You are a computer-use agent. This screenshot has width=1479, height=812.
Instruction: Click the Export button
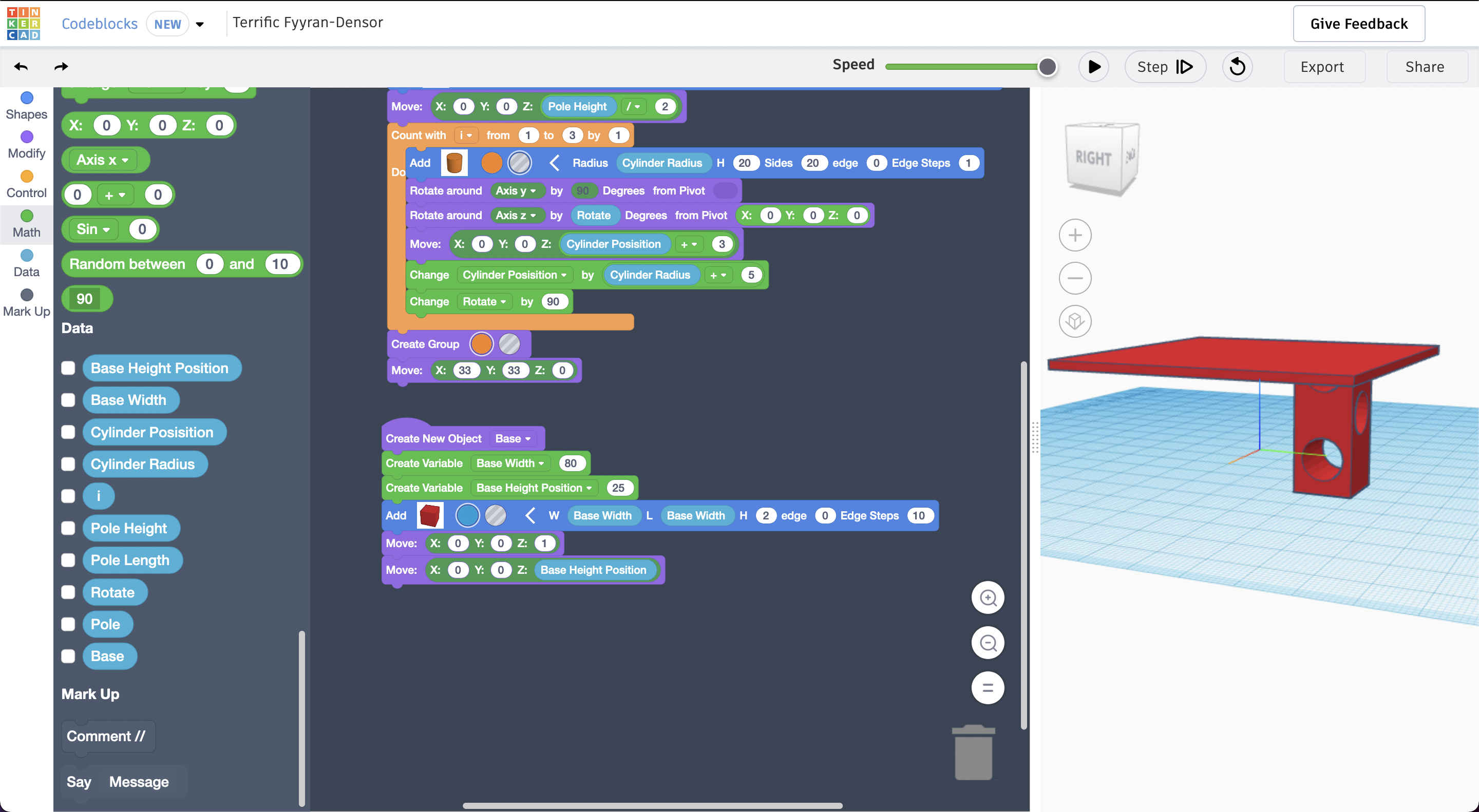(x=1322, y=66)
